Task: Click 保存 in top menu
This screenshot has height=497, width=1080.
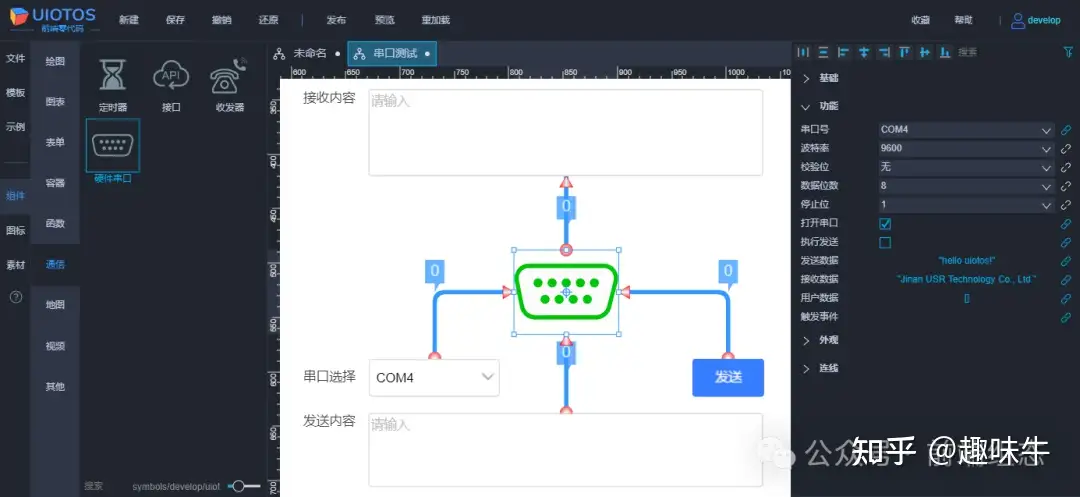Action: coord(175,20)
